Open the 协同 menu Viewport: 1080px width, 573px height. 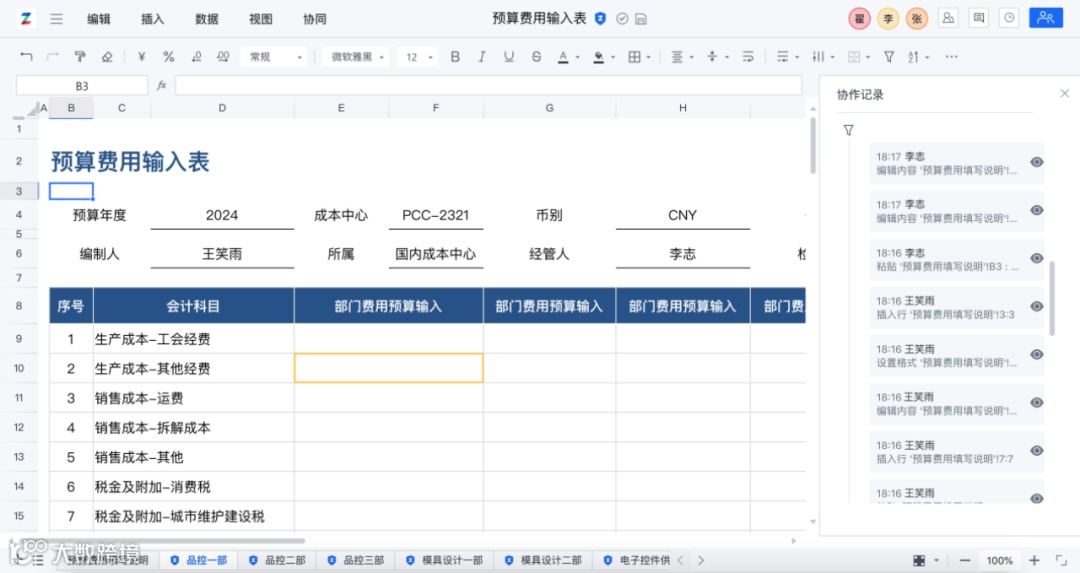[x=315, y=19]
